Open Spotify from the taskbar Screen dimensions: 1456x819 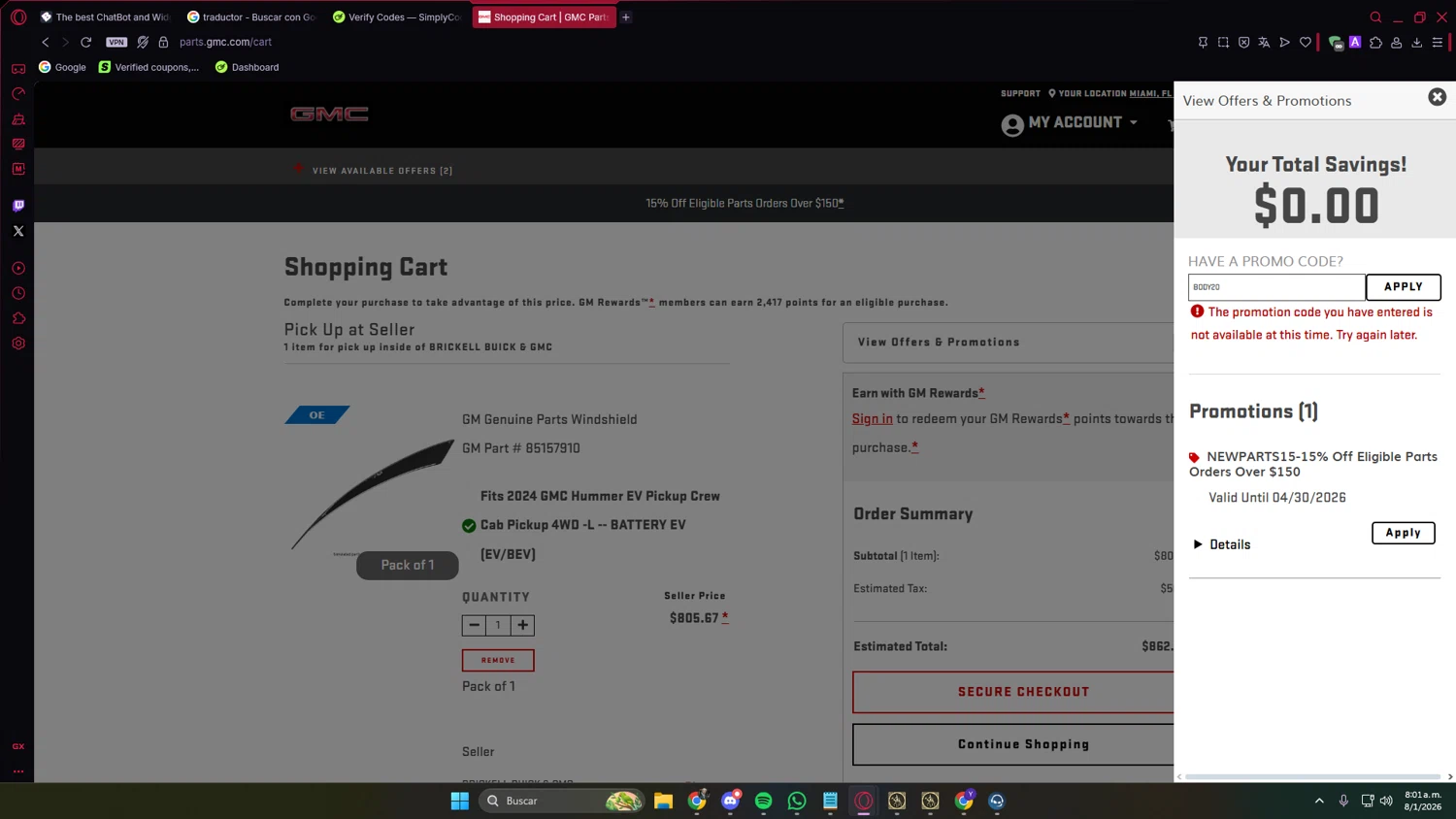764,801
